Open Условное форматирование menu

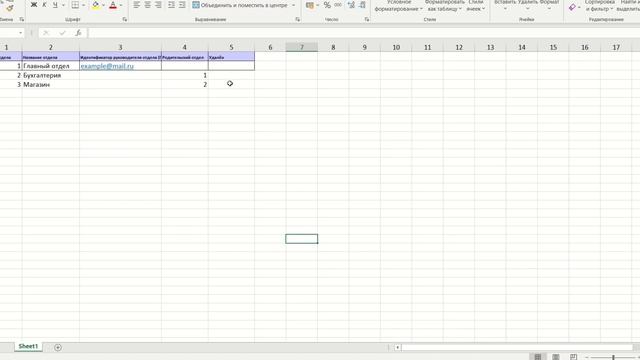click(399, 6)
